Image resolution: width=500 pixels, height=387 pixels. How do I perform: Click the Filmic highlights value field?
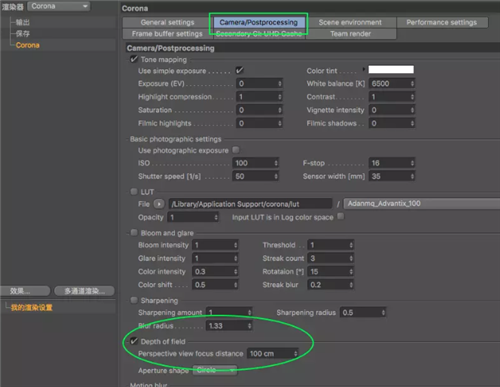[x=259, y=123]
